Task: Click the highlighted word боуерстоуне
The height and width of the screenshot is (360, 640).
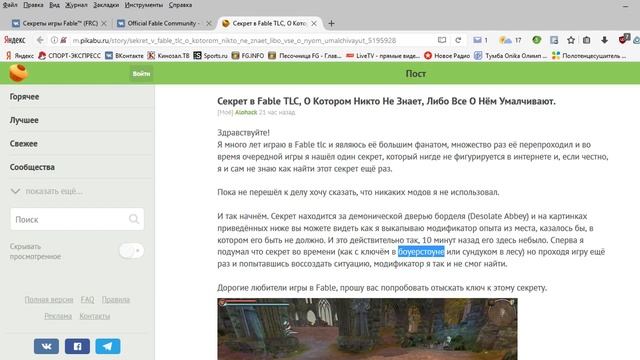Action: point(421,252)
